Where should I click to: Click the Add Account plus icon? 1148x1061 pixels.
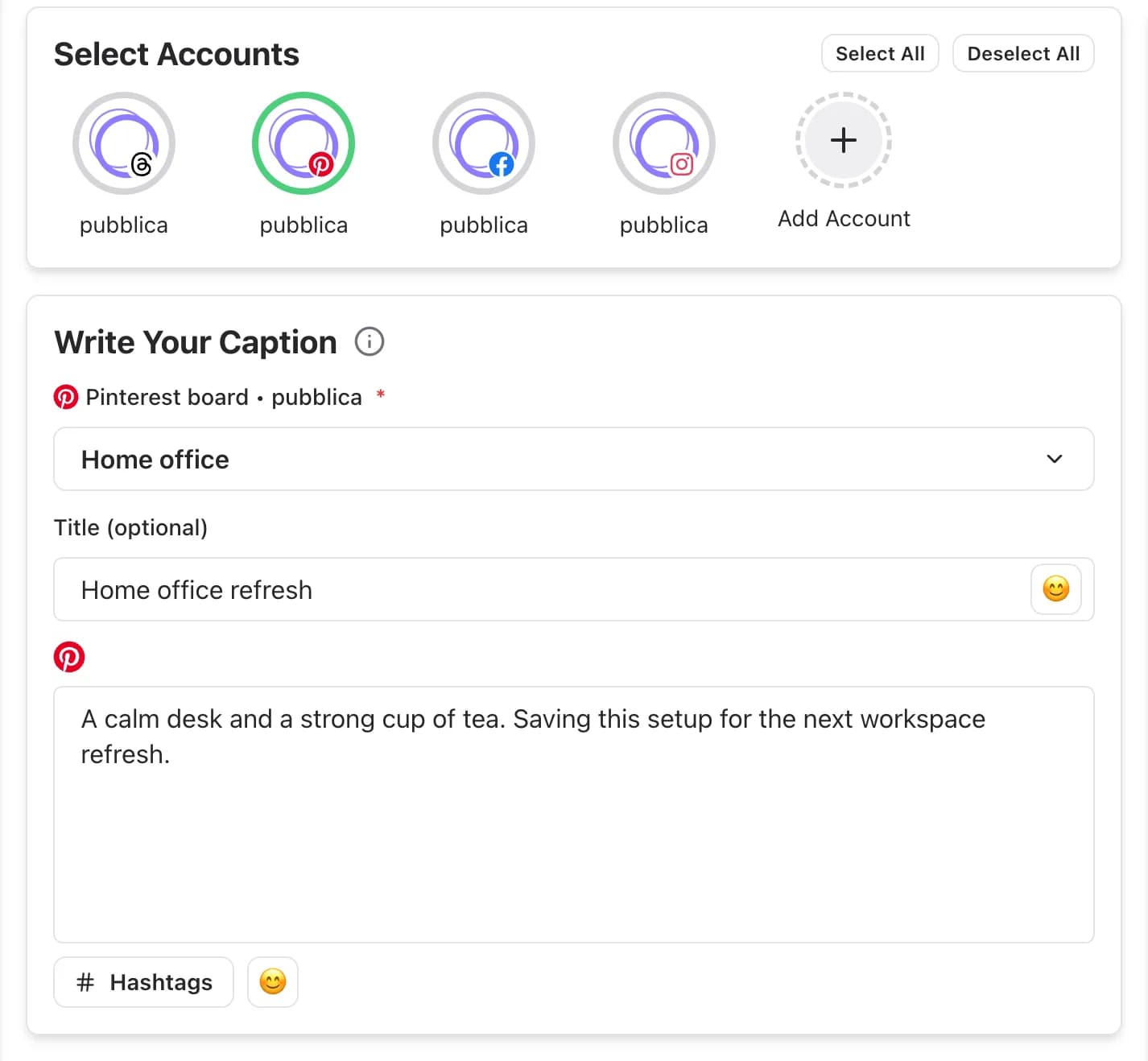coord(844,140)
